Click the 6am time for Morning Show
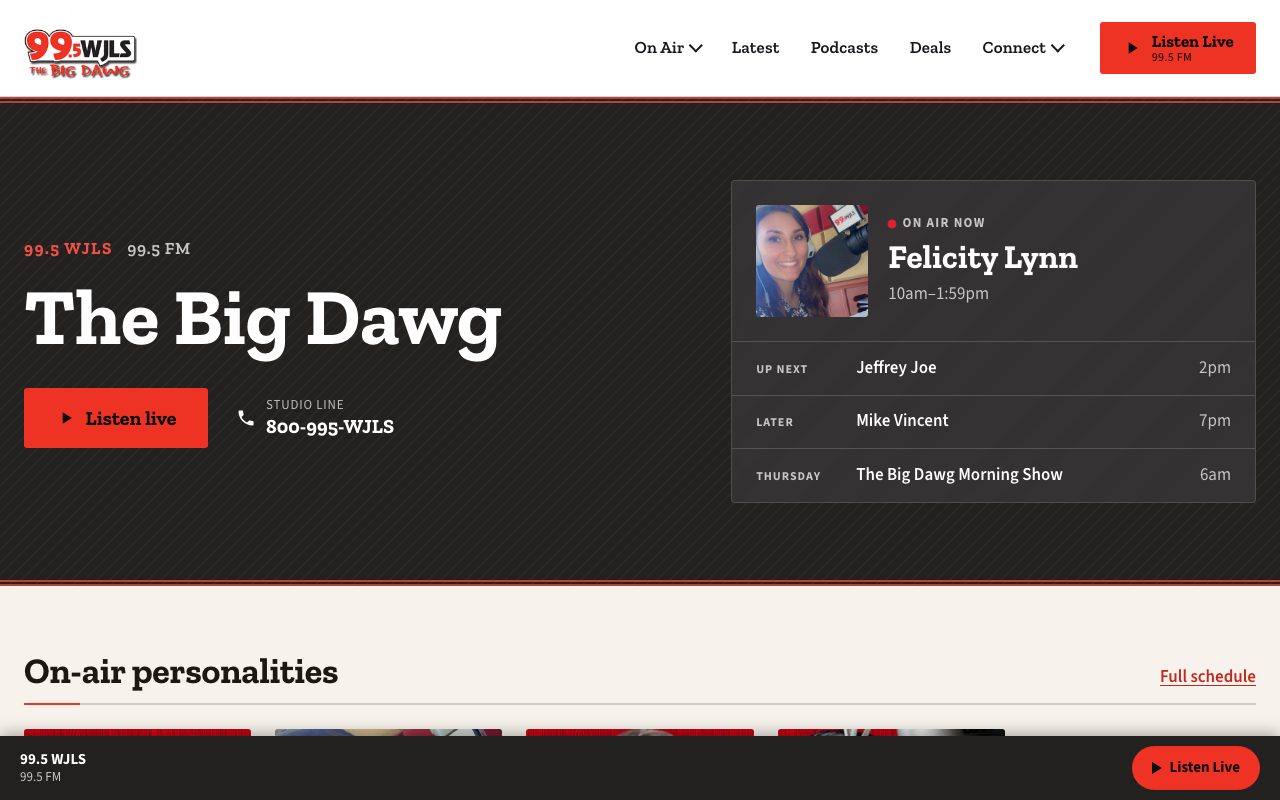This screenshot has width=1280, height=800. 1215,475
